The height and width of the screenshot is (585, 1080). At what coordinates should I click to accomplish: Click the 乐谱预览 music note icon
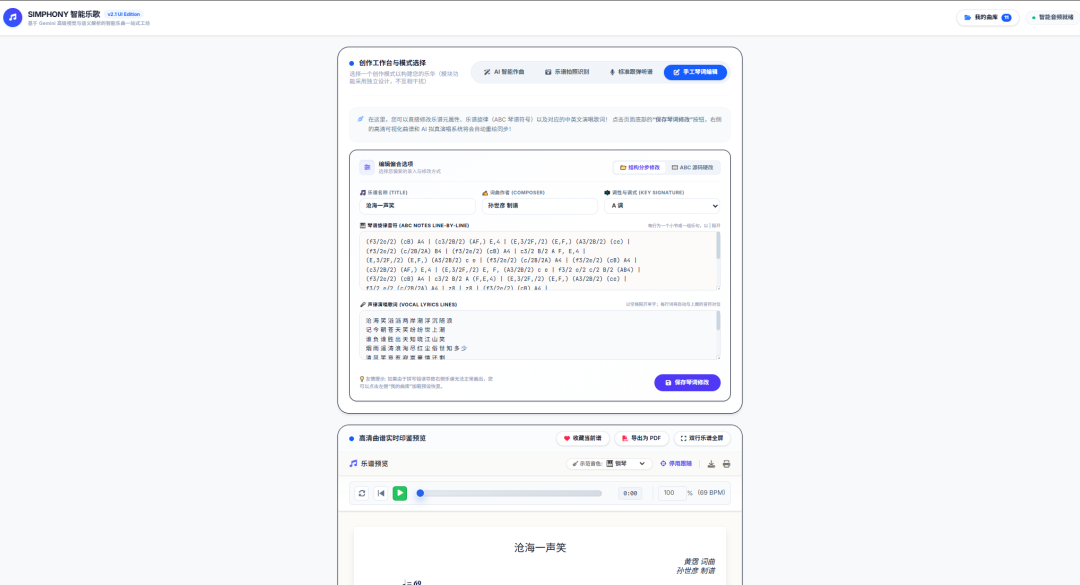pos(353,464)
